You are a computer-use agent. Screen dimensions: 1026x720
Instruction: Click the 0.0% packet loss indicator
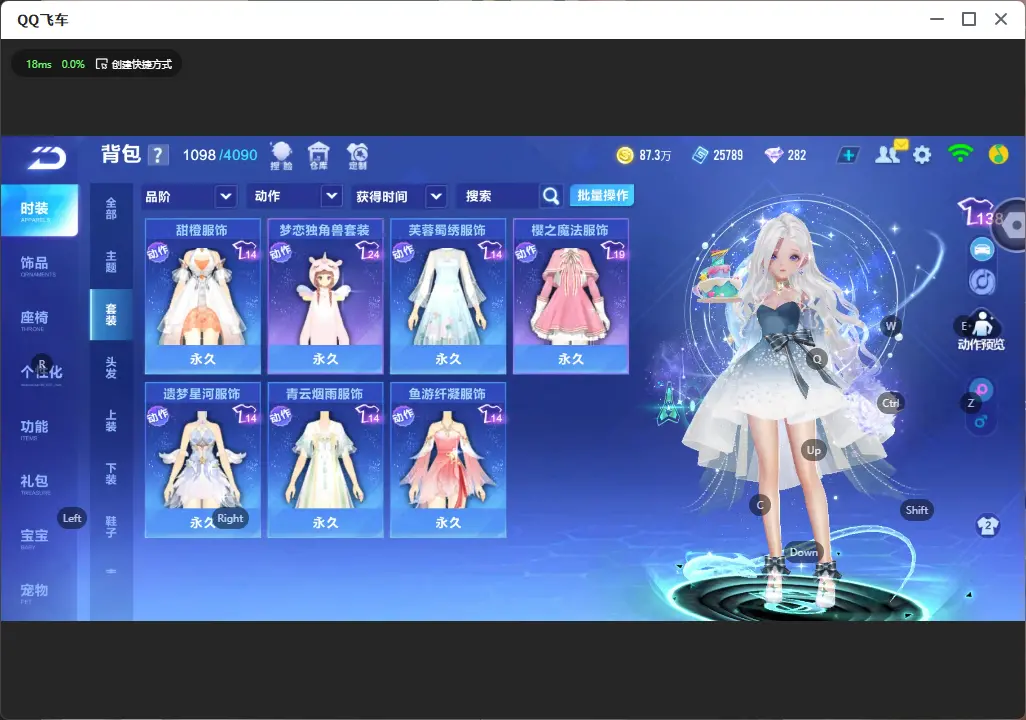pos(73,64)
